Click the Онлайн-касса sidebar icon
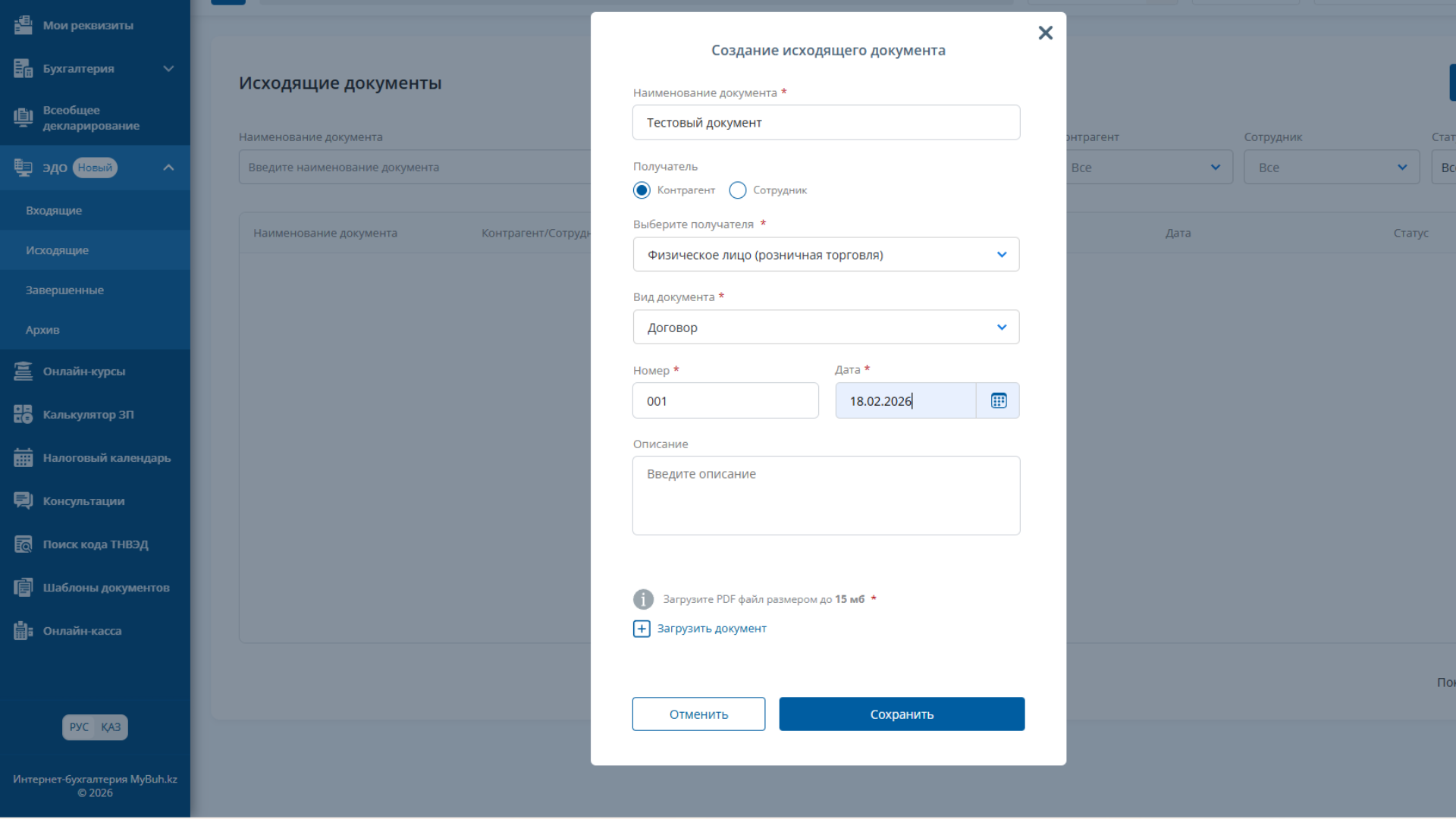The height and width of the screenshot is (819, 1456). tap(23, 631)
